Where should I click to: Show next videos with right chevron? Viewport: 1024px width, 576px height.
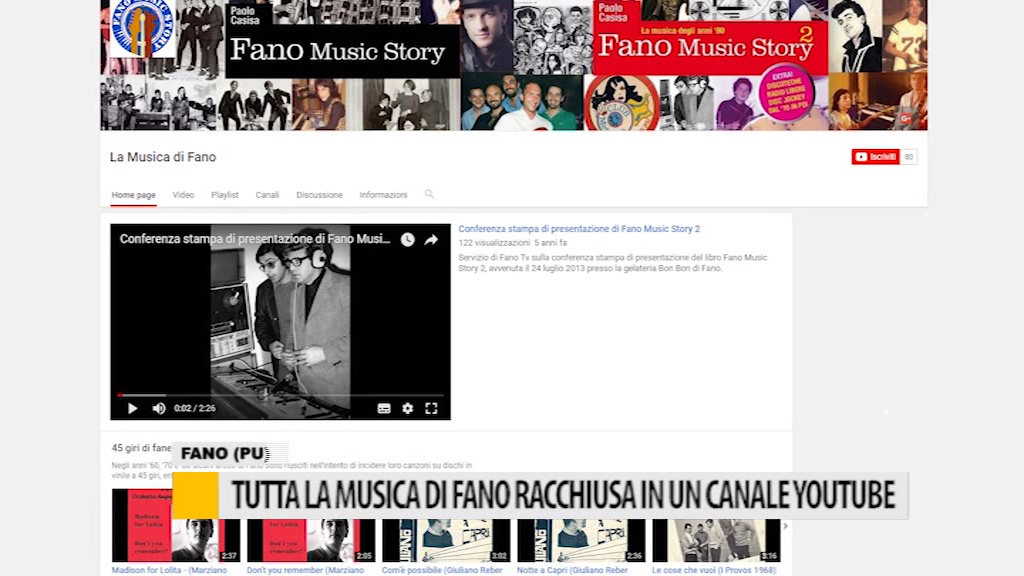pos(786,526)
